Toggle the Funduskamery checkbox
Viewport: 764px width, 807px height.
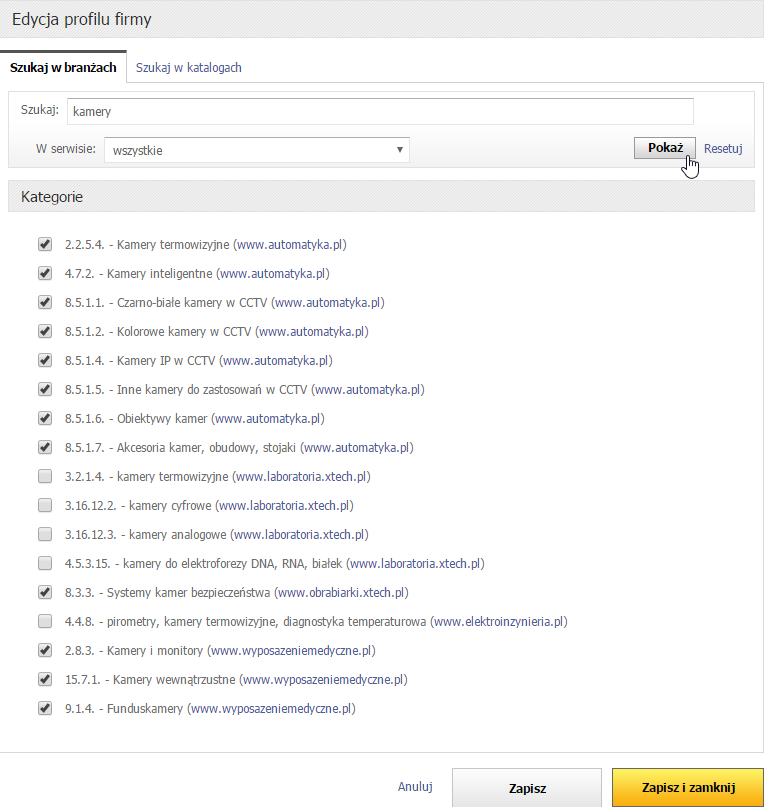[x=44, y=708]
